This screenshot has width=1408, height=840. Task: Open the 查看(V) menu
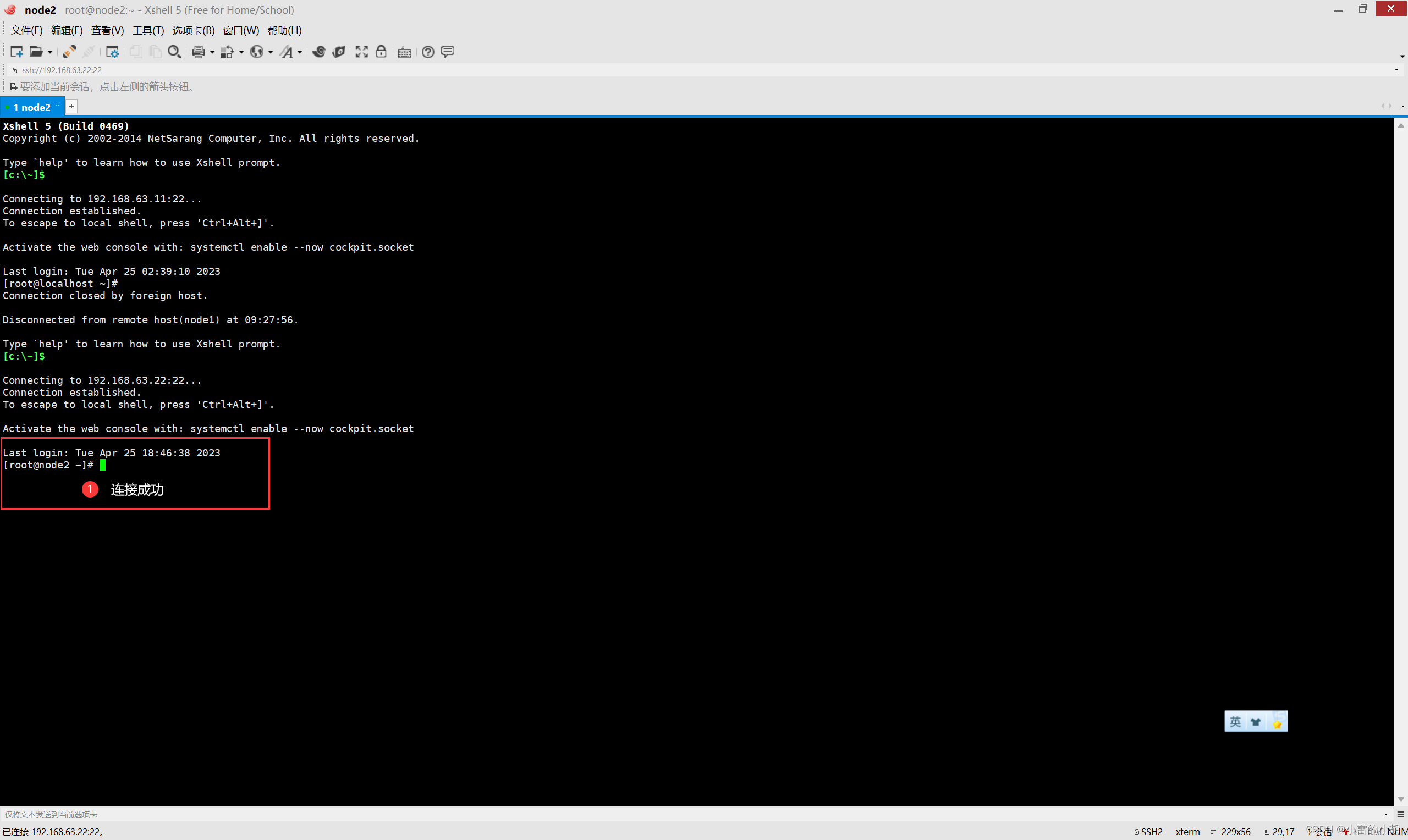coord(108,31)
